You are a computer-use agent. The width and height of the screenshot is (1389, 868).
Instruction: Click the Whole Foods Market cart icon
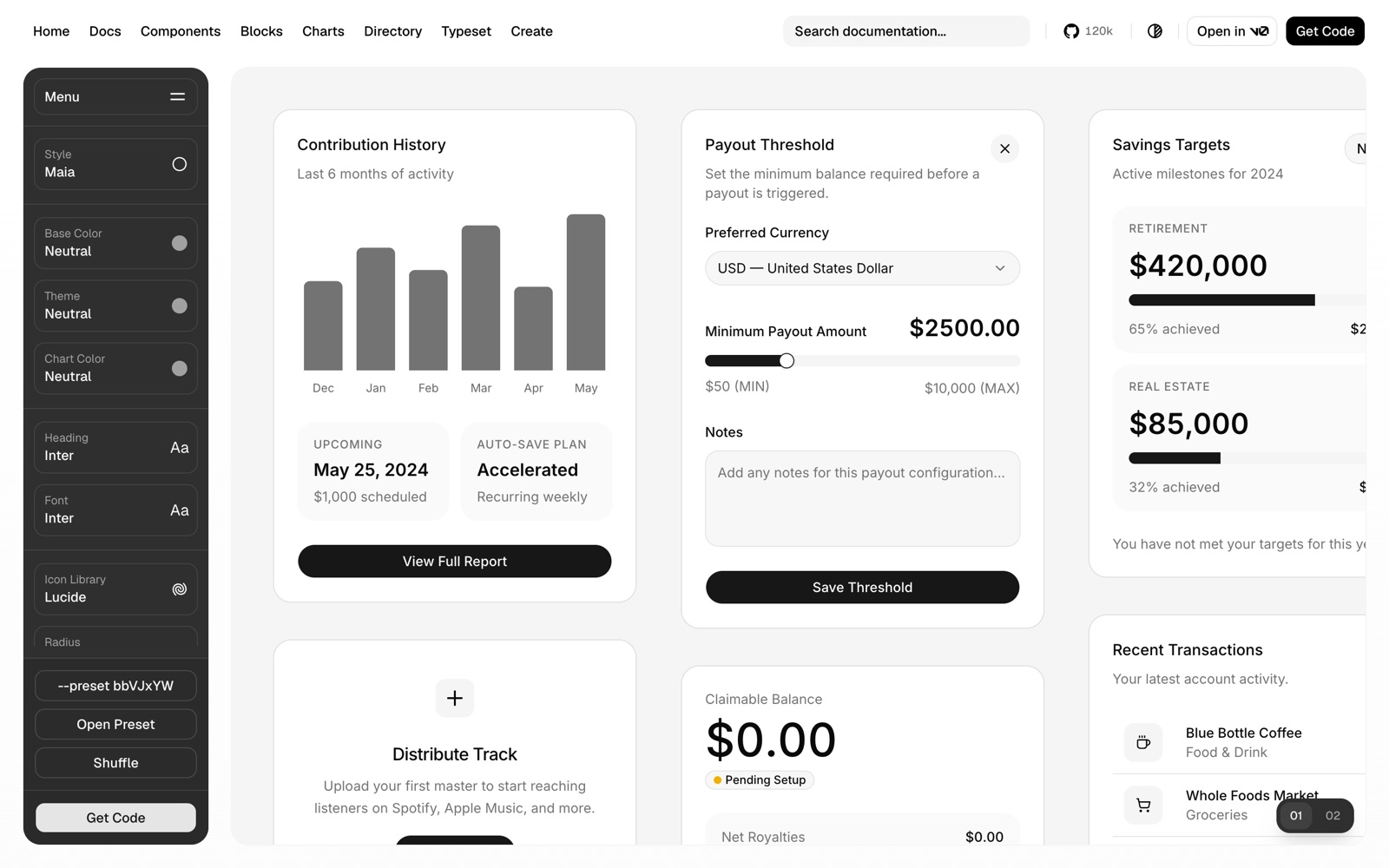[1143, 805]
